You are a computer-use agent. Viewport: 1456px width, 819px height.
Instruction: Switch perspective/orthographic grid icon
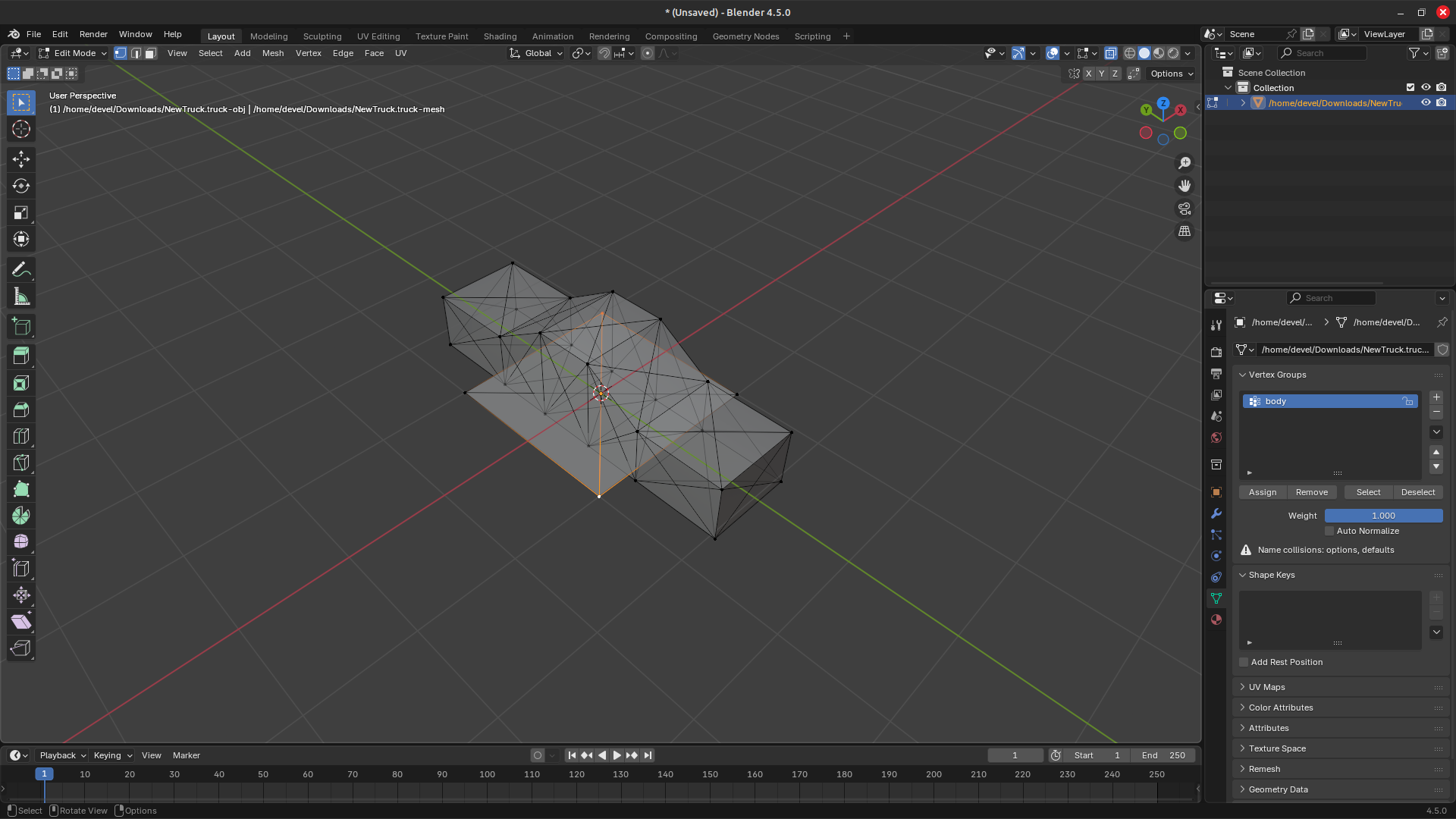[x=1185, y=231]
